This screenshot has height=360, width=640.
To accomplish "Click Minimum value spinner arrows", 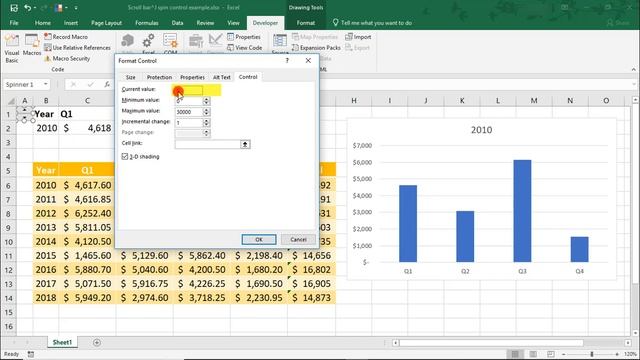I will tap(206, 101).
